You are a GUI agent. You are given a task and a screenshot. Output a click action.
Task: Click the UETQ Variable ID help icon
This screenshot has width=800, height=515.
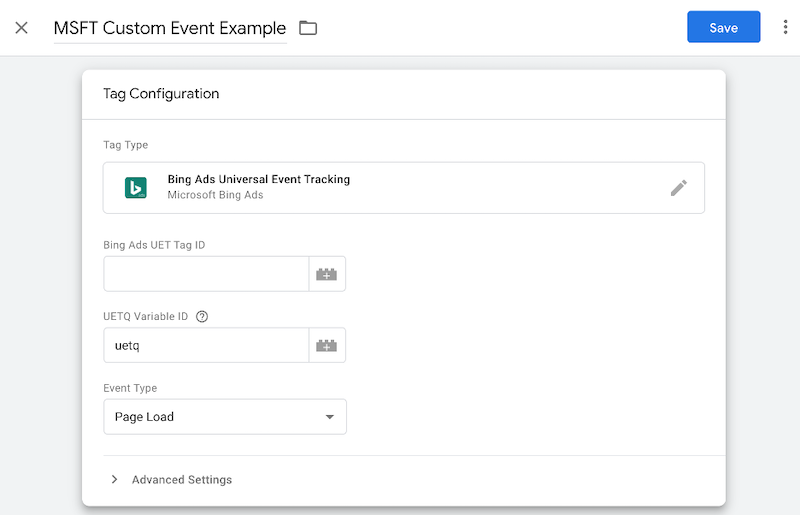(x=202, y=316)
